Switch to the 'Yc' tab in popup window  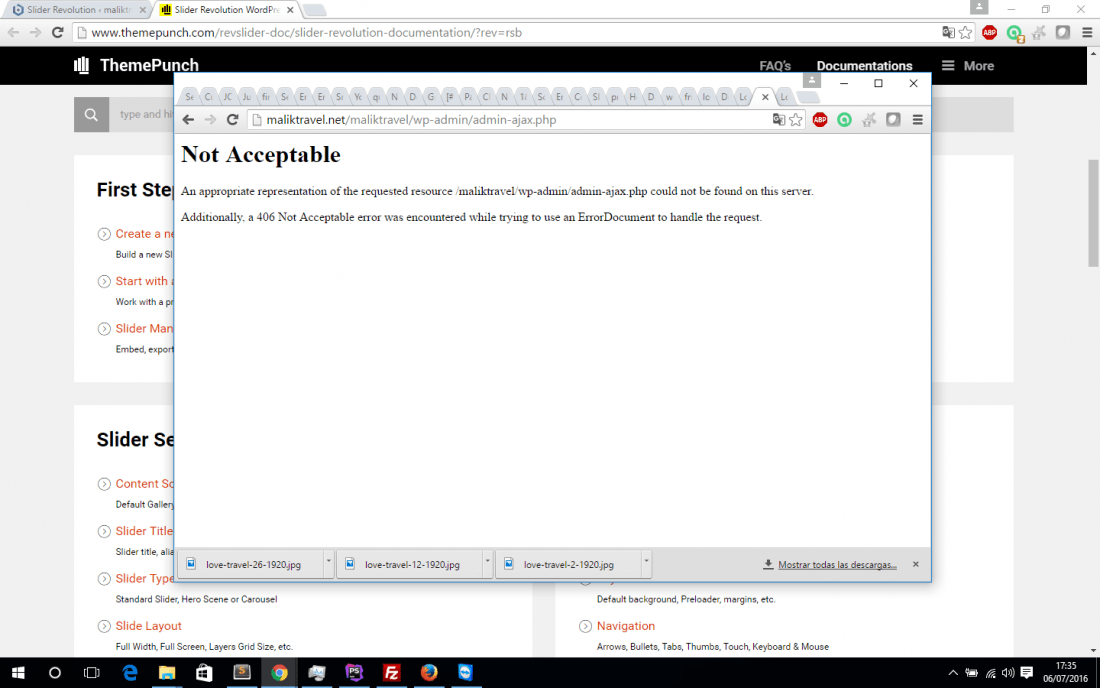tap(358, 97)
